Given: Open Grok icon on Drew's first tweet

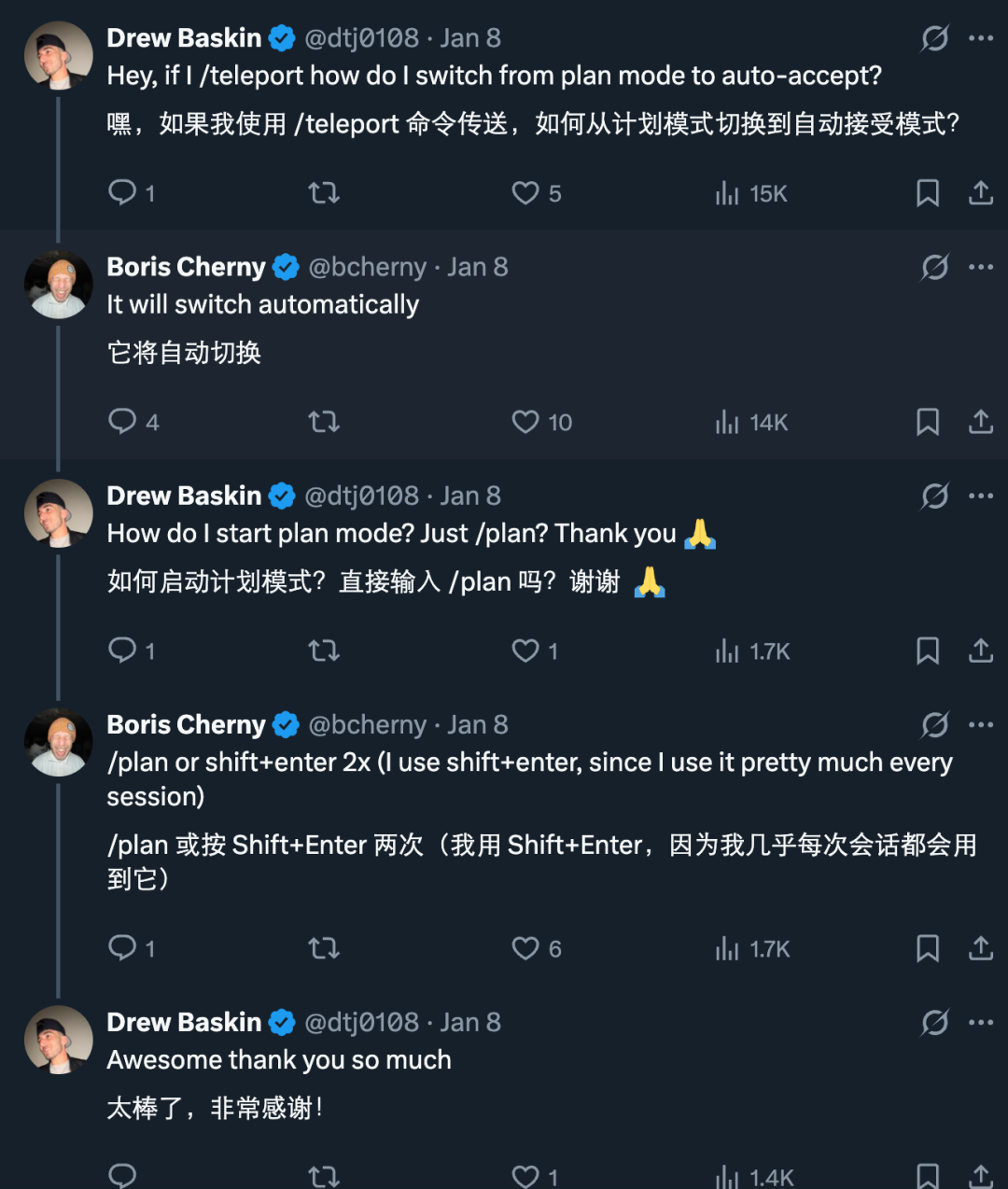Looking at the screenshot, I should pos(934,38).
